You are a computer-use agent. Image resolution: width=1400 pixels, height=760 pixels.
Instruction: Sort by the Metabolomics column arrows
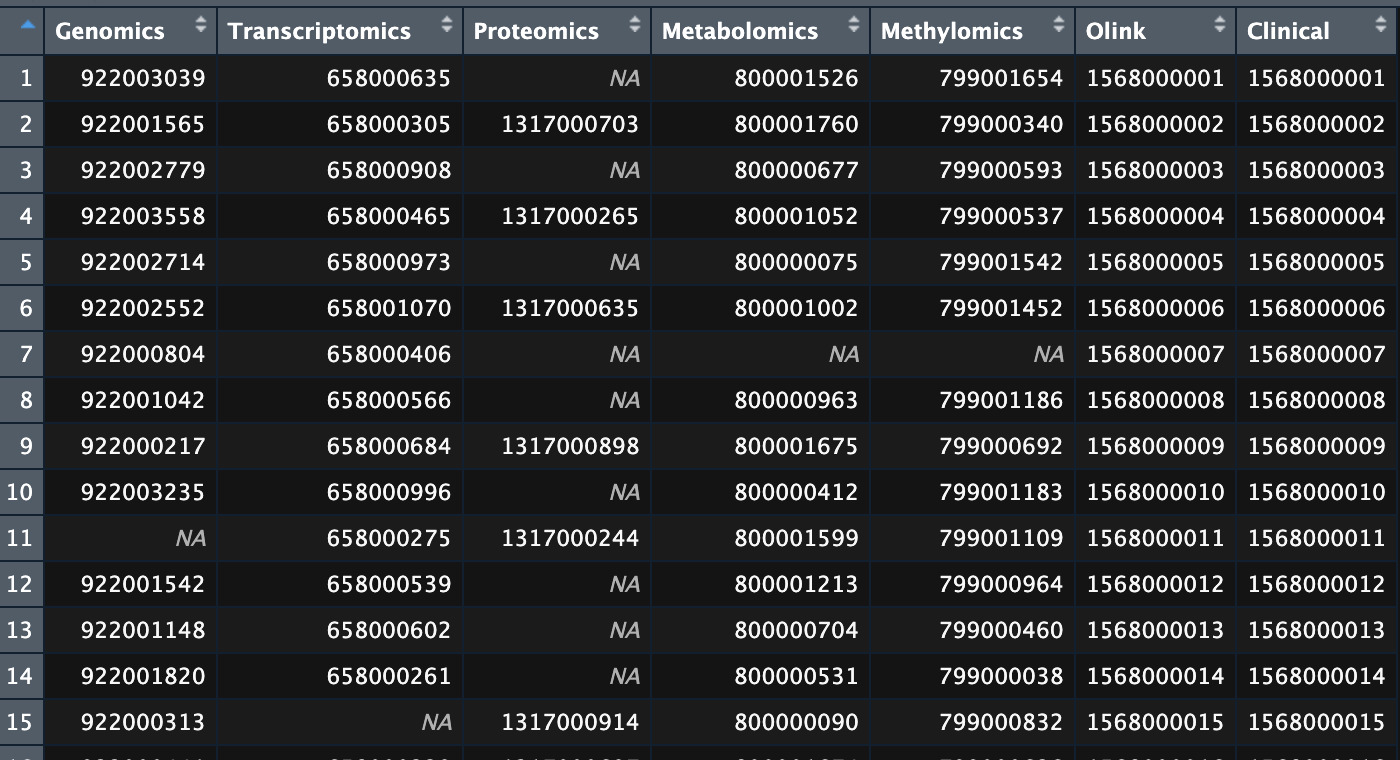(854, 25)
